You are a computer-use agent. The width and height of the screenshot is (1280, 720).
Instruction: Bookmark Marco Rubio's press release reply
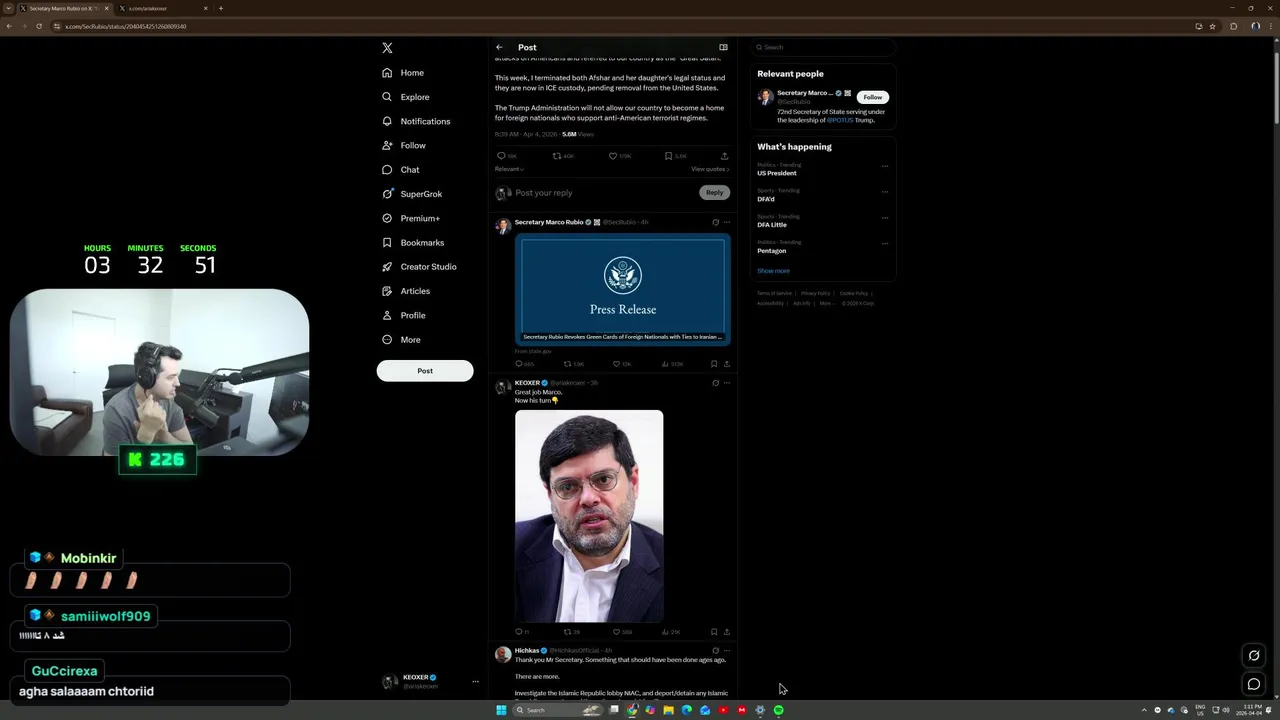click(x=714, y=364)
